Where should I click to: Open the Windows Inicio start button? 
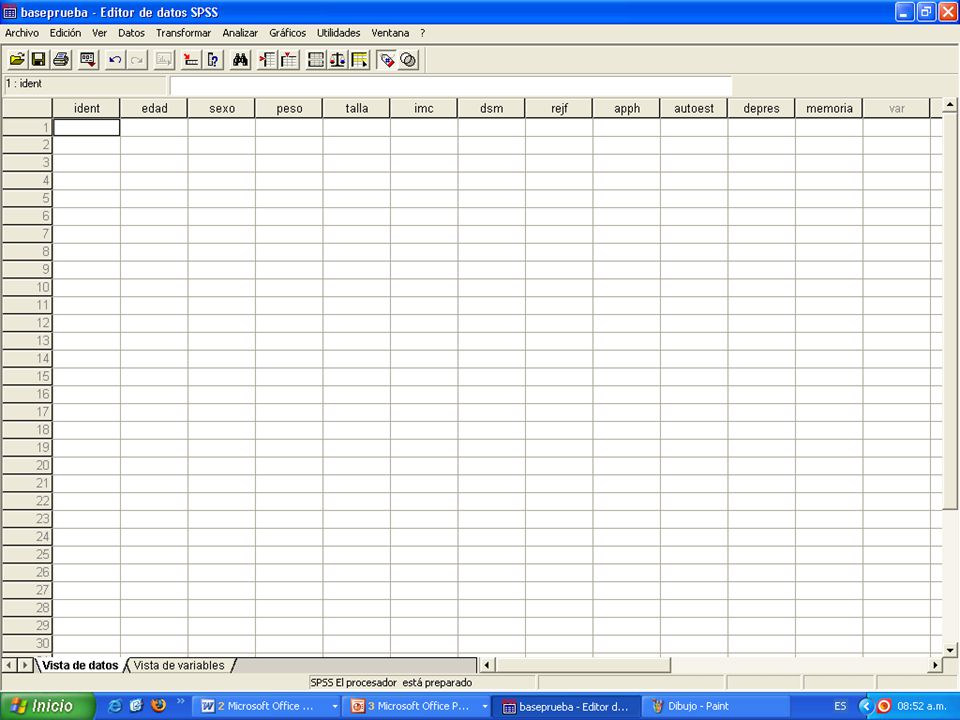(x=47, y=706)
